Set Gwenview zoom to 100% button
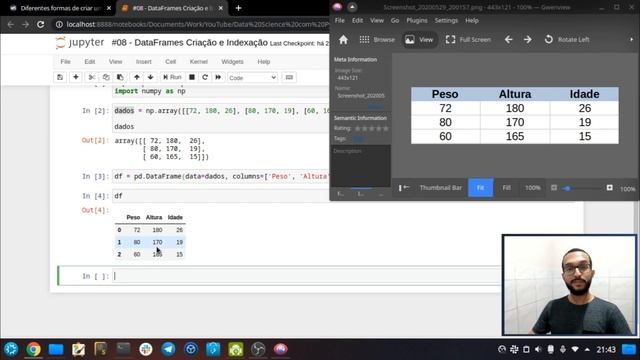The width and height of the screenshot is (640, 360). tap(532, 188)
